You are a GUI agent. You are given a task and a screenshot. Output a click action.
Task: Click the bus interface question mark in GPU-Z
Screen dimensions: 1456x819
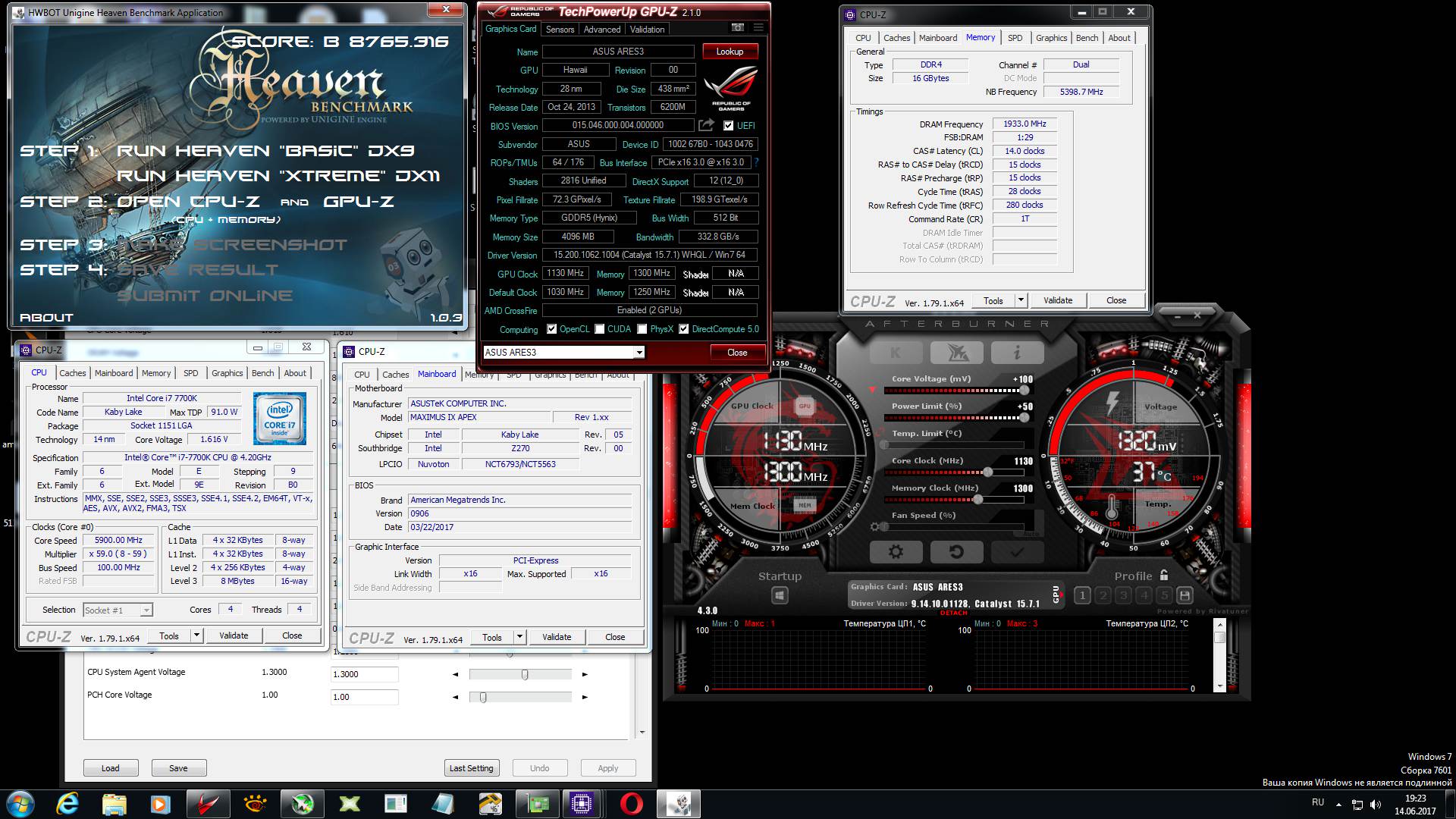pyautogui.click(x=756, y=162)
